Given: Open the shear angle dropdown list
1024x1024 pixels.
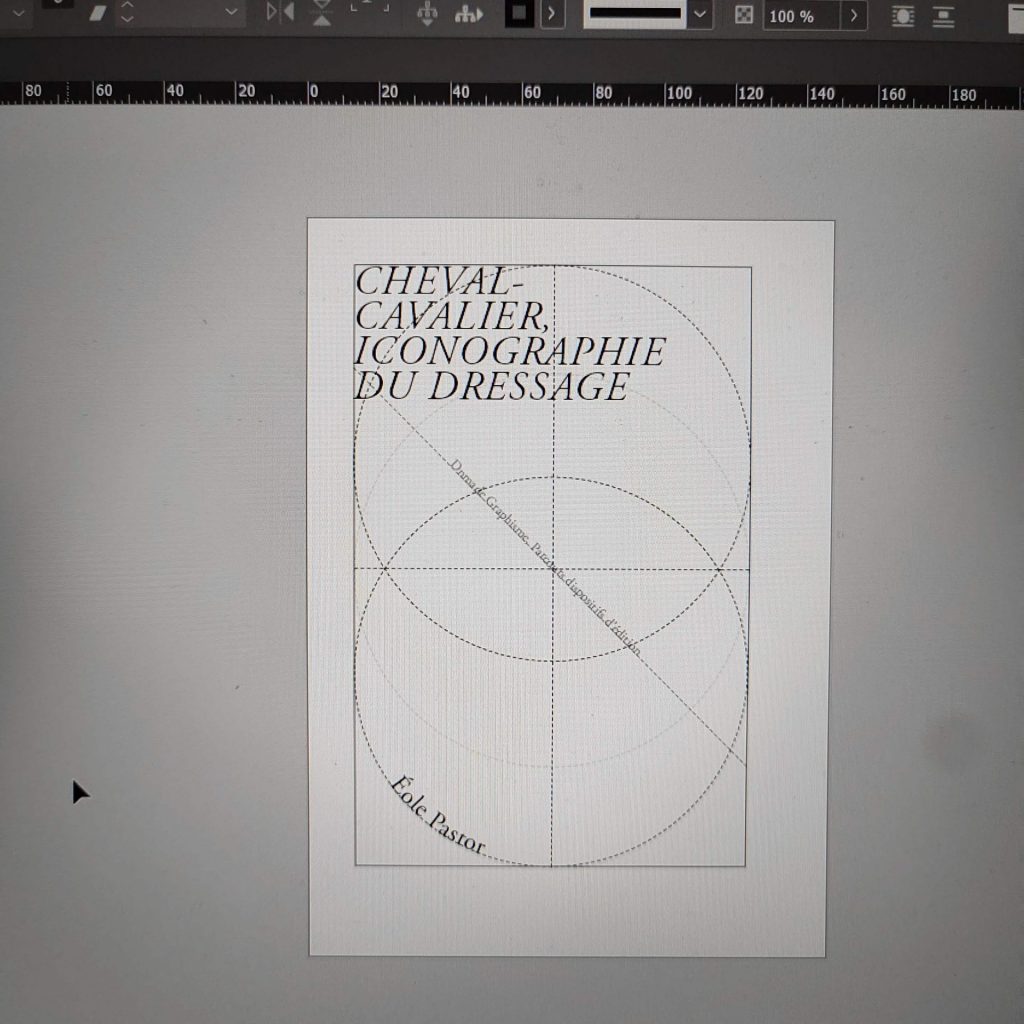Looking at the screenshot, I should tap(232, 13).
